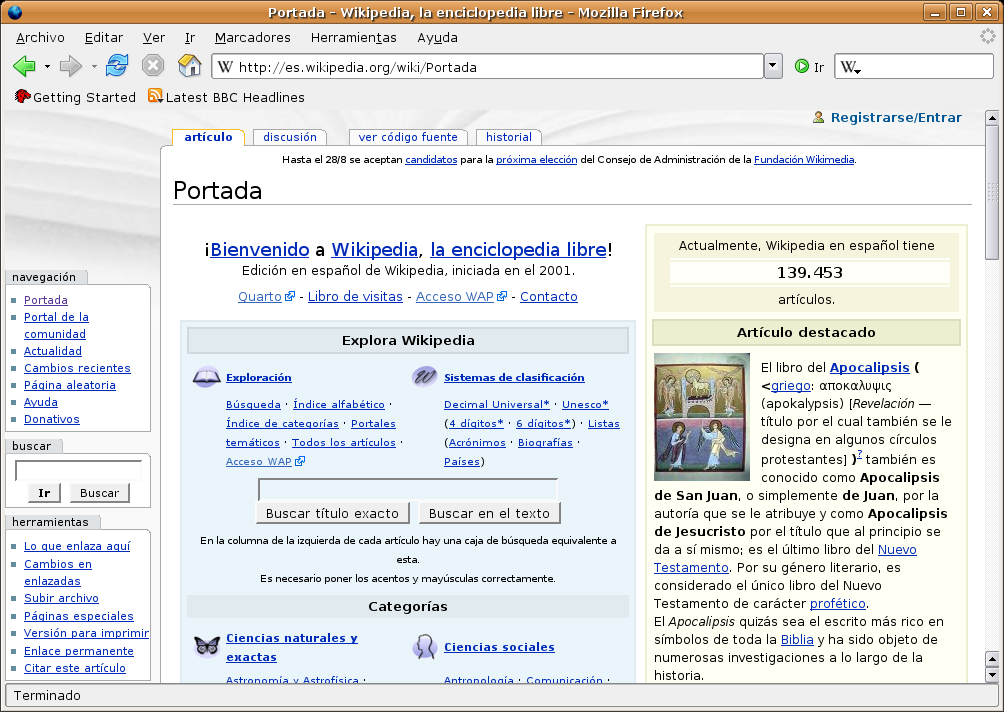Open the Libro de visitas link

coord(355,296)
